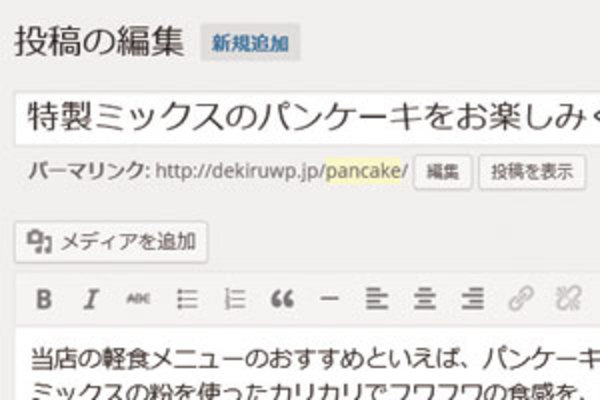Apply italic formatting with the I icon
Screen dimensions: 600x400
tap(91, 299)
